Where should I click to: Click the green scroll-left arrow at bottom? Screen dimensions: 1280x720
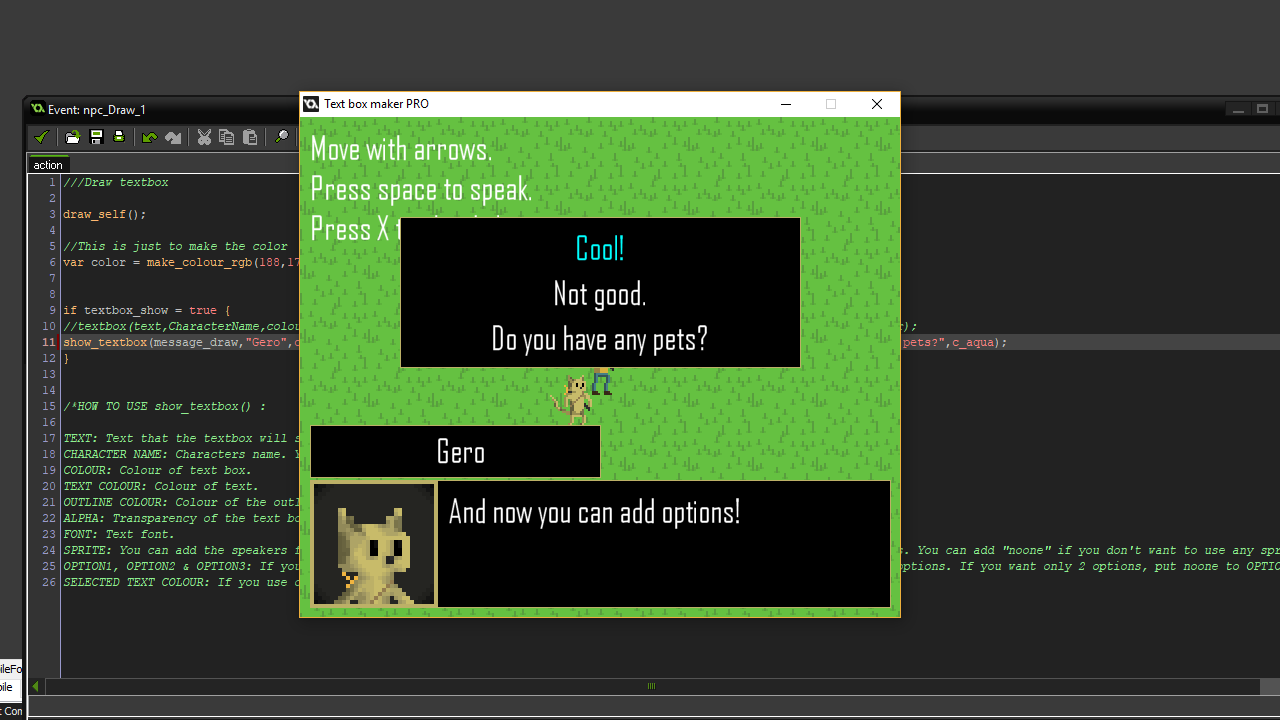(x=34, y=686)
